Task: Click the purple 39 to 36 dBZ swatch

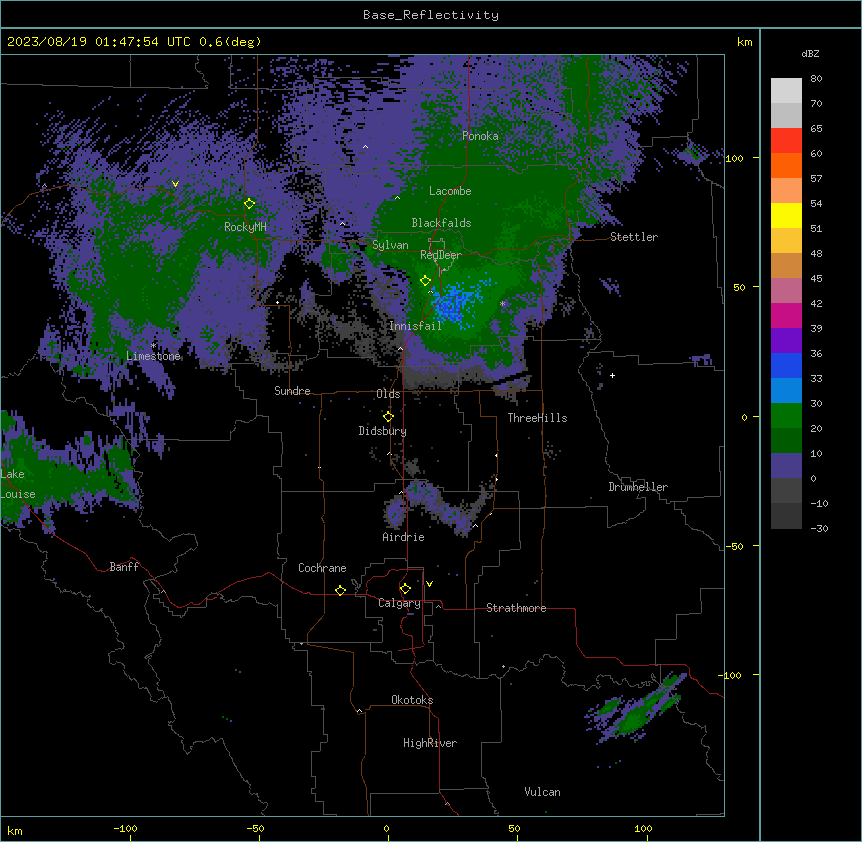Action: click(x=786, y=341)
